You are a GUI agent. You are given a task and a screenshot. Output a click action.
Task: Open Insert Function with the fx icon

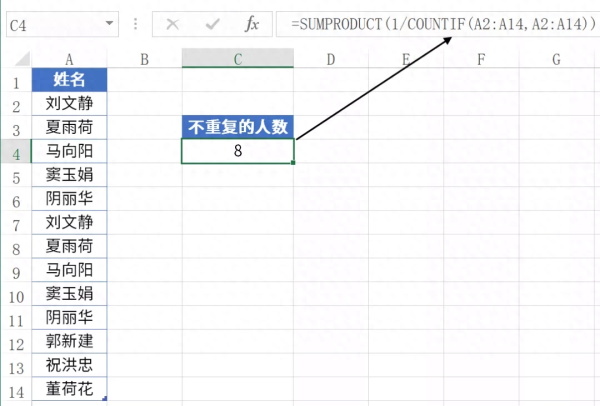pos(253,23)
